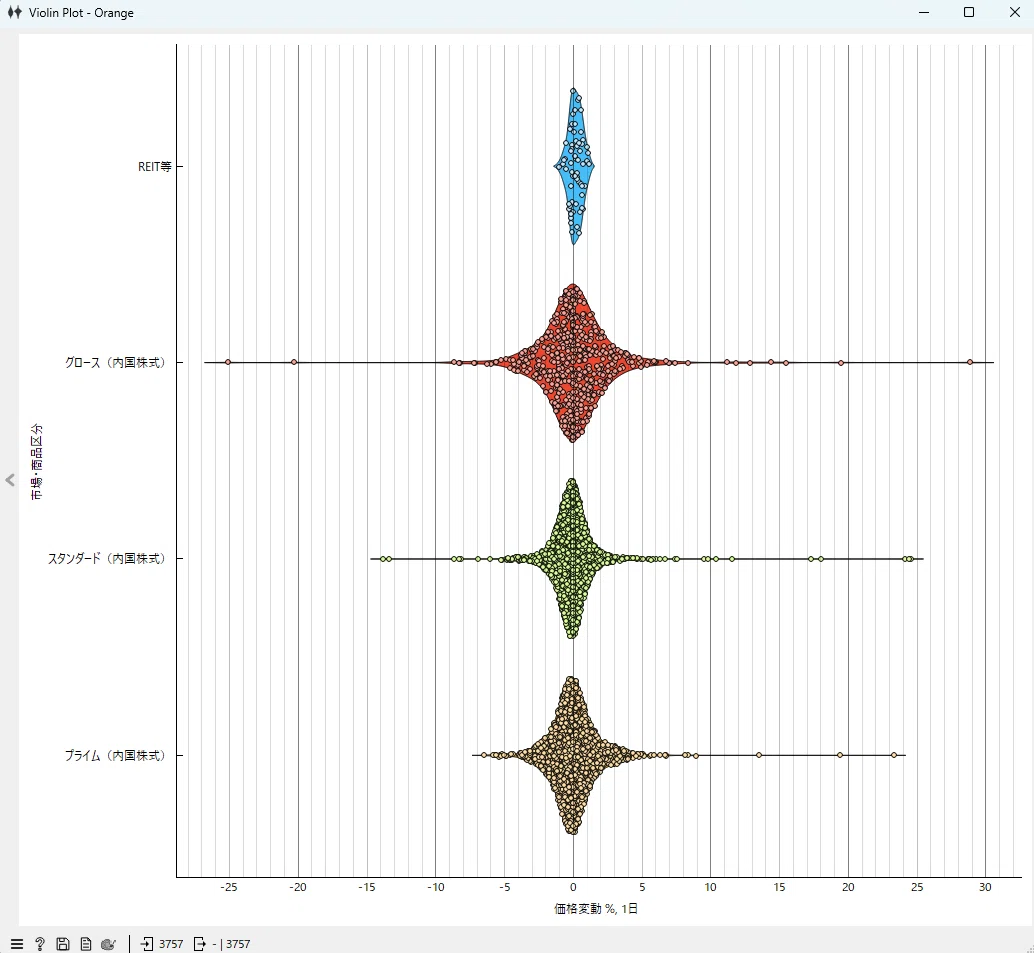Screen dimensions: 1034x953
Task: Open the hamburger menu in the status bar
Action: point(17,944)
